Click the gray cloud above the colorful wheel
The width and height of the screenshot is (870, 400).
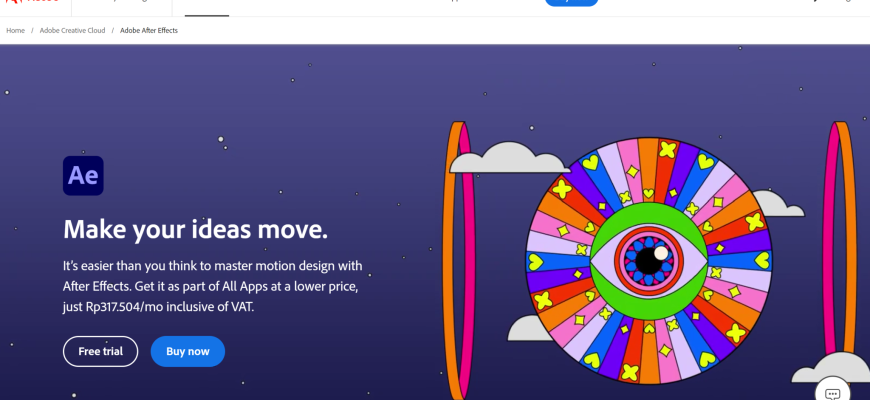[508, 158]
